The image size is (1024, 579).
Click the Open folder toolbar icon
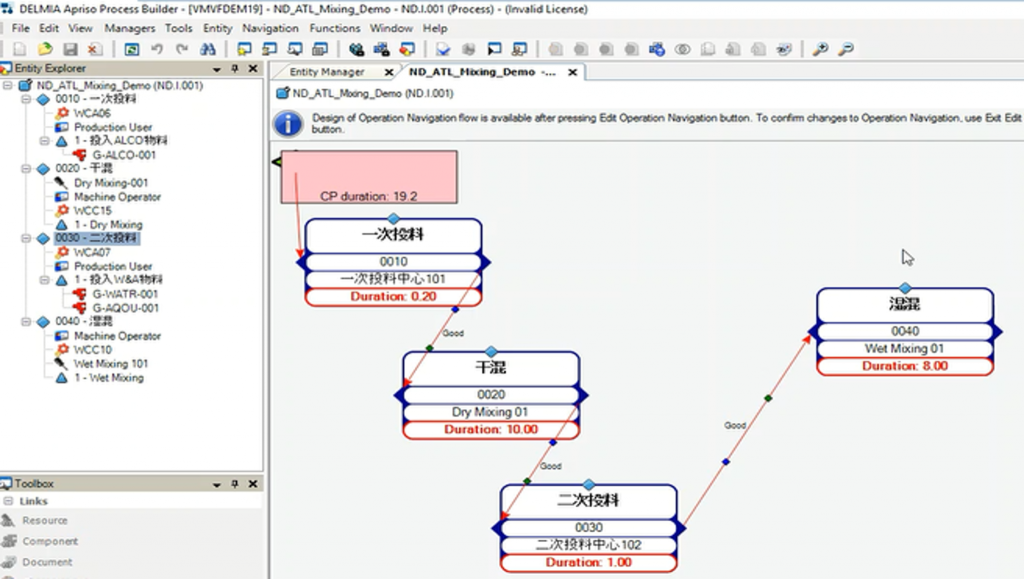tap(45, 48)
